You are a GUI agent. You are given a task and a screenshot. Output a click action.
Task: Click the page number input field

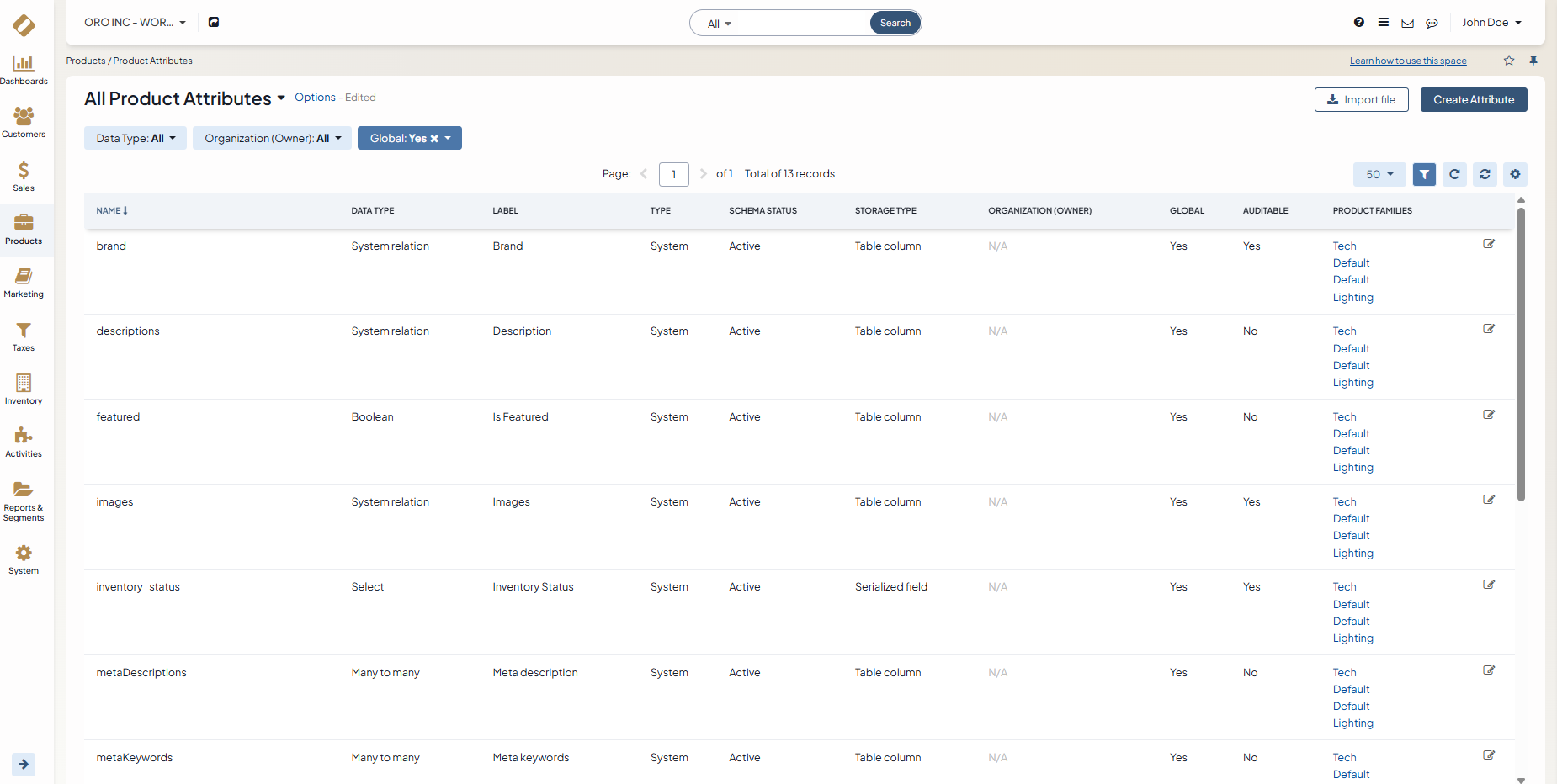(673, 174)
